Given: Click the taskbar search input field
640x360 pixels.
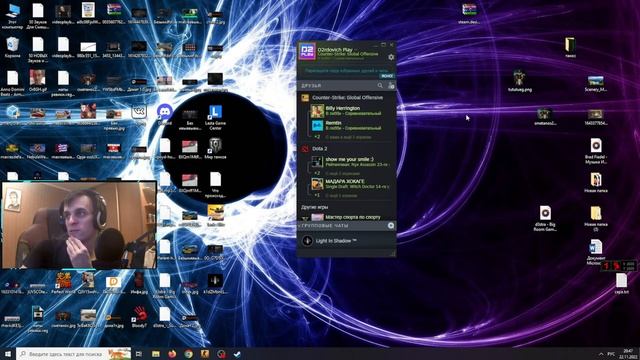Looking at the screenshot, I should pyautogui.click(x=74, y=354).
